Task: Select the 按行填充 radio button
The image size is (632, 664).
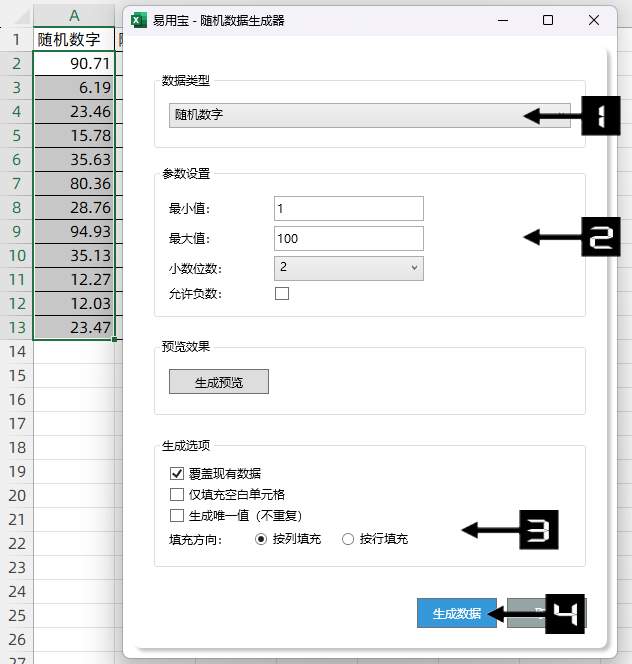Action: pyautogui.click(x=348, y=539)
